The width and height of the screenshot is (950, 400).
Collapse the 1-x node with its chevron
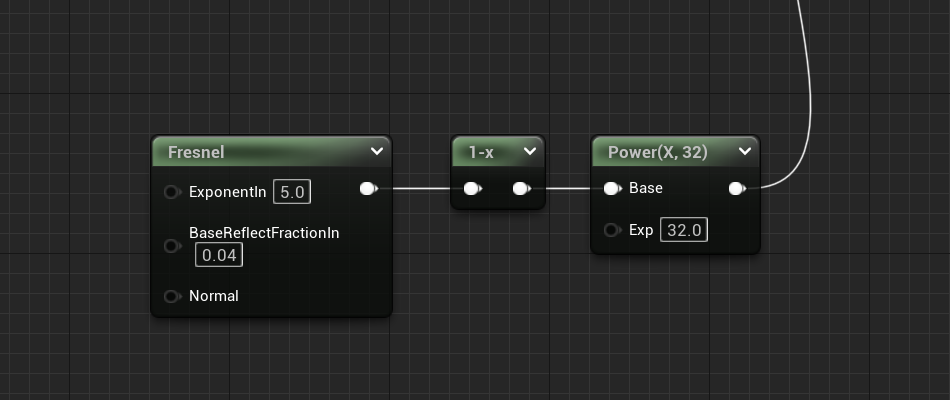click(x=530, y=152)
